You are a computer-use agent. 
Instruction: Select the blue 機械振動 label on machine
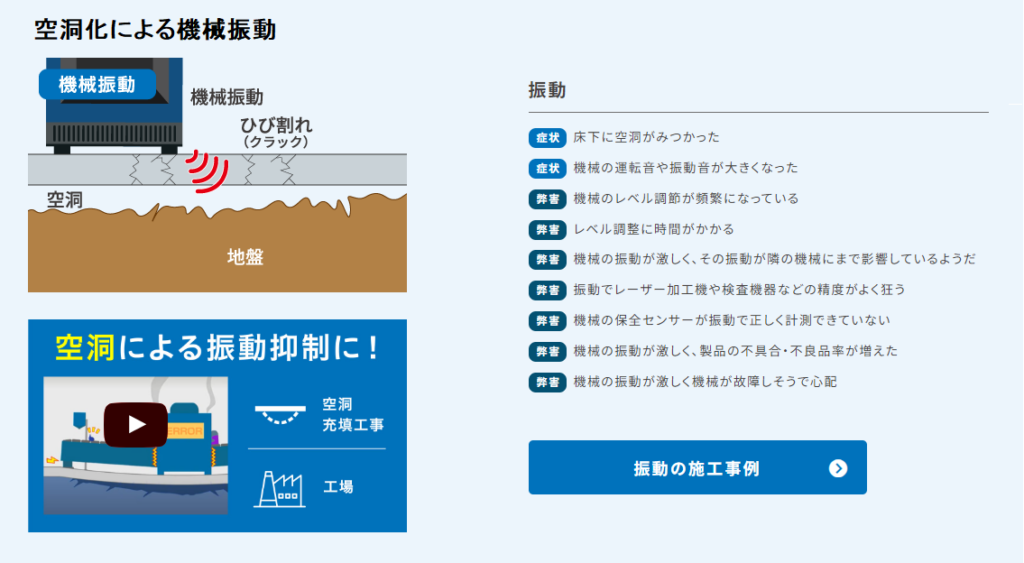(97, 85)
